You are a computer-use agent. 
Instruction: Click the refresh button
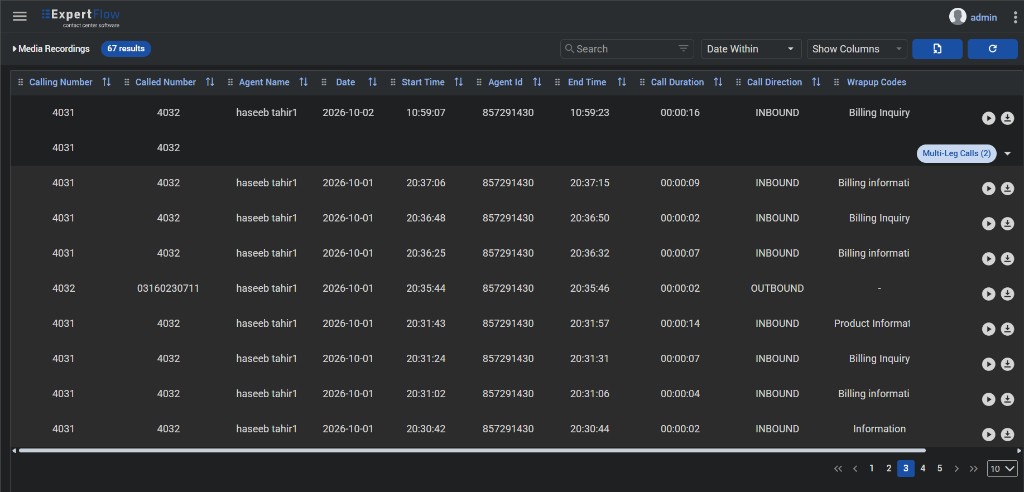click(993, 49)
